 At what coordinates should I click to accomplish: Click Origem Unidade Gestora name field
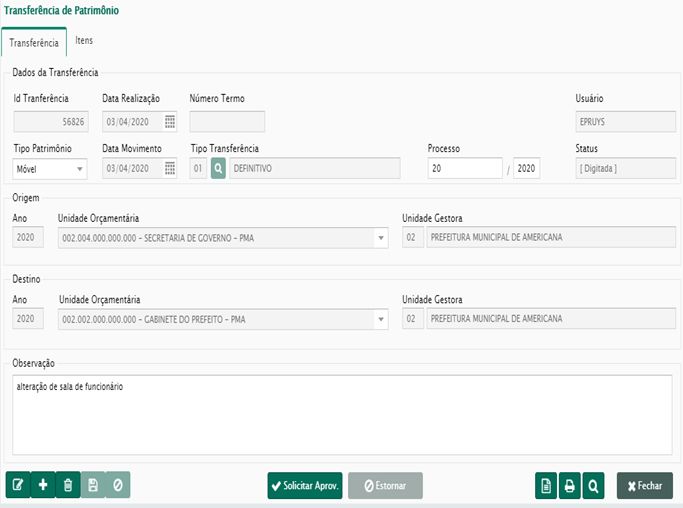[x=551, y=237]
